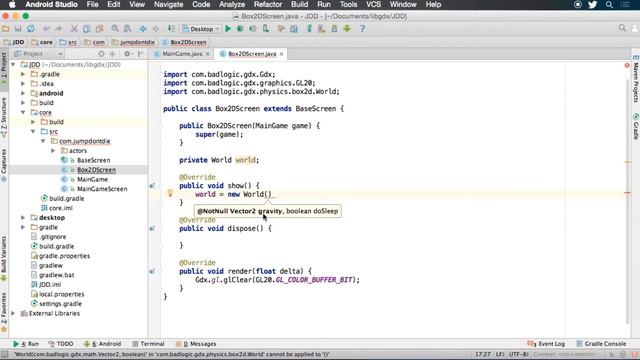The image size is (640, 360).
Task: Collapse the JDD root project node
Action: click(13, 64)
